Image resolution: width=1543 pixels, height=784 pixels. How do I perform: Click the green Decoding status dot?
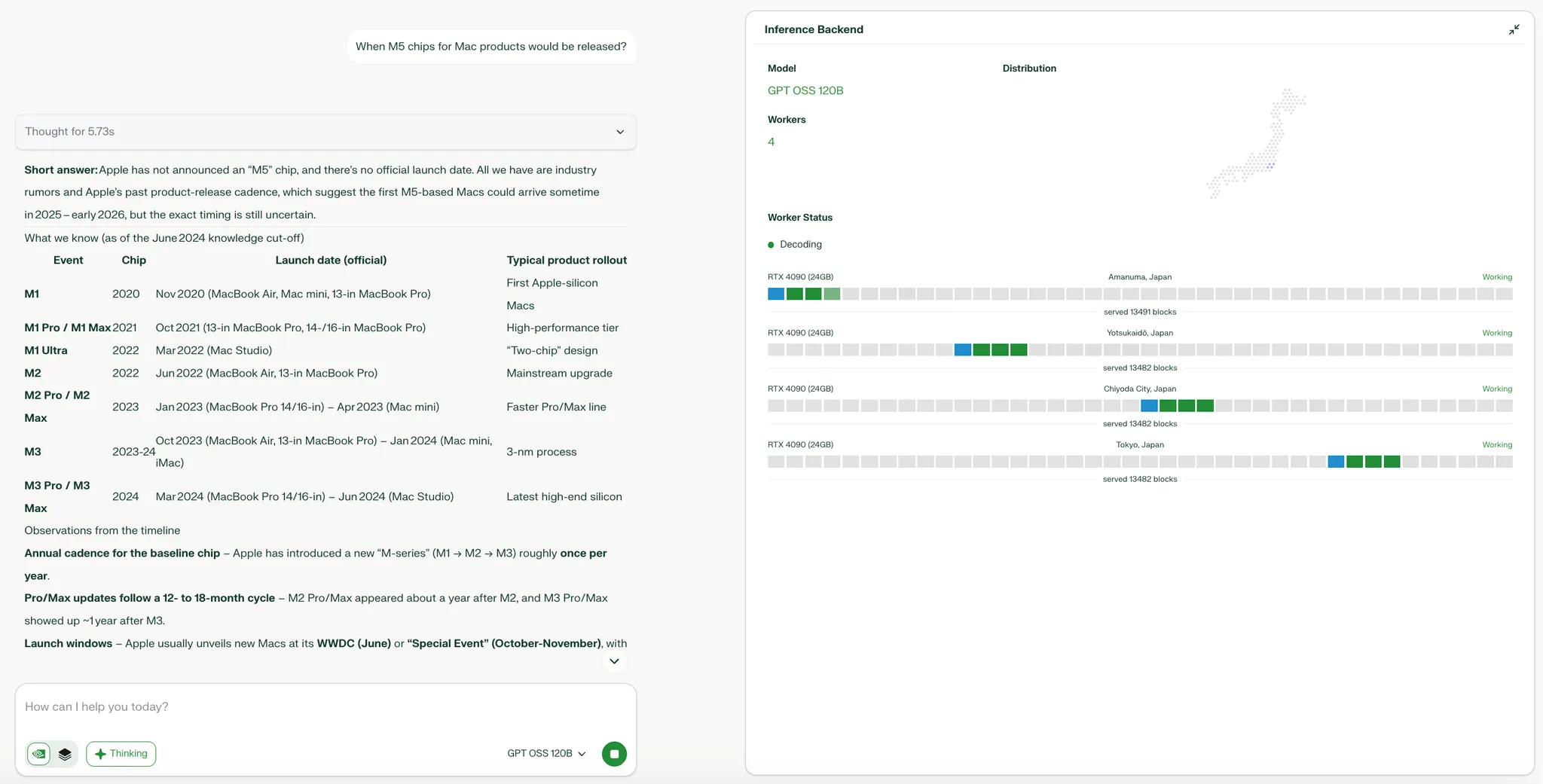771,245
